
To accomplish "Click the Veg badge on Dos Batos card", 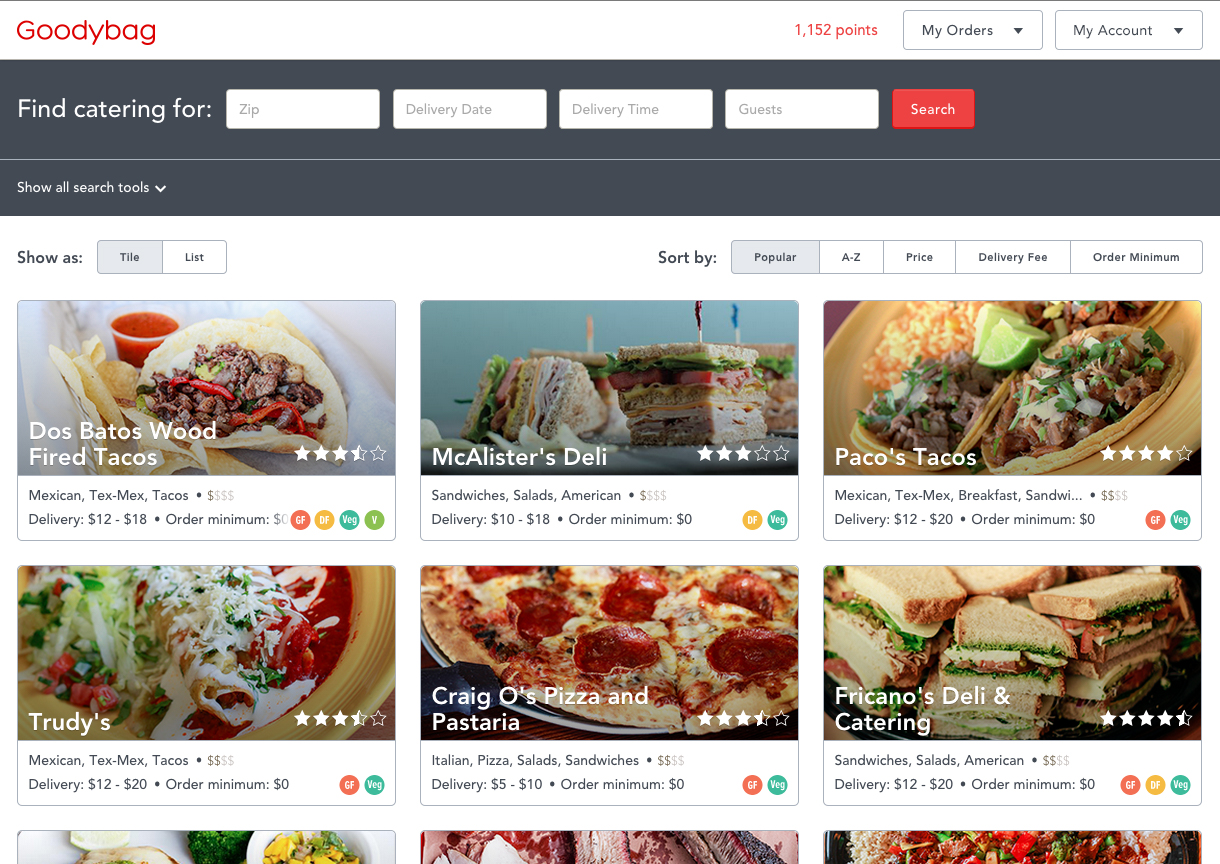I will 349,520.
